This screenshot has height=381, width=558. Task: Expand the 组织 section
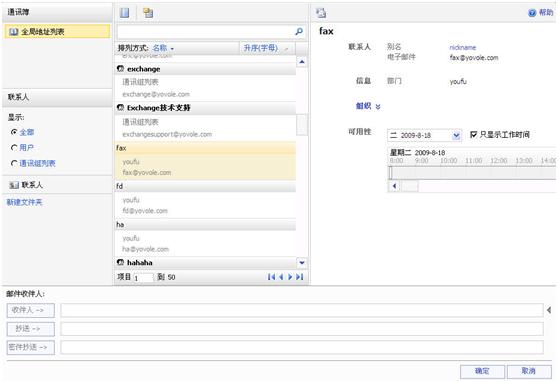click(x=368, y=106)
